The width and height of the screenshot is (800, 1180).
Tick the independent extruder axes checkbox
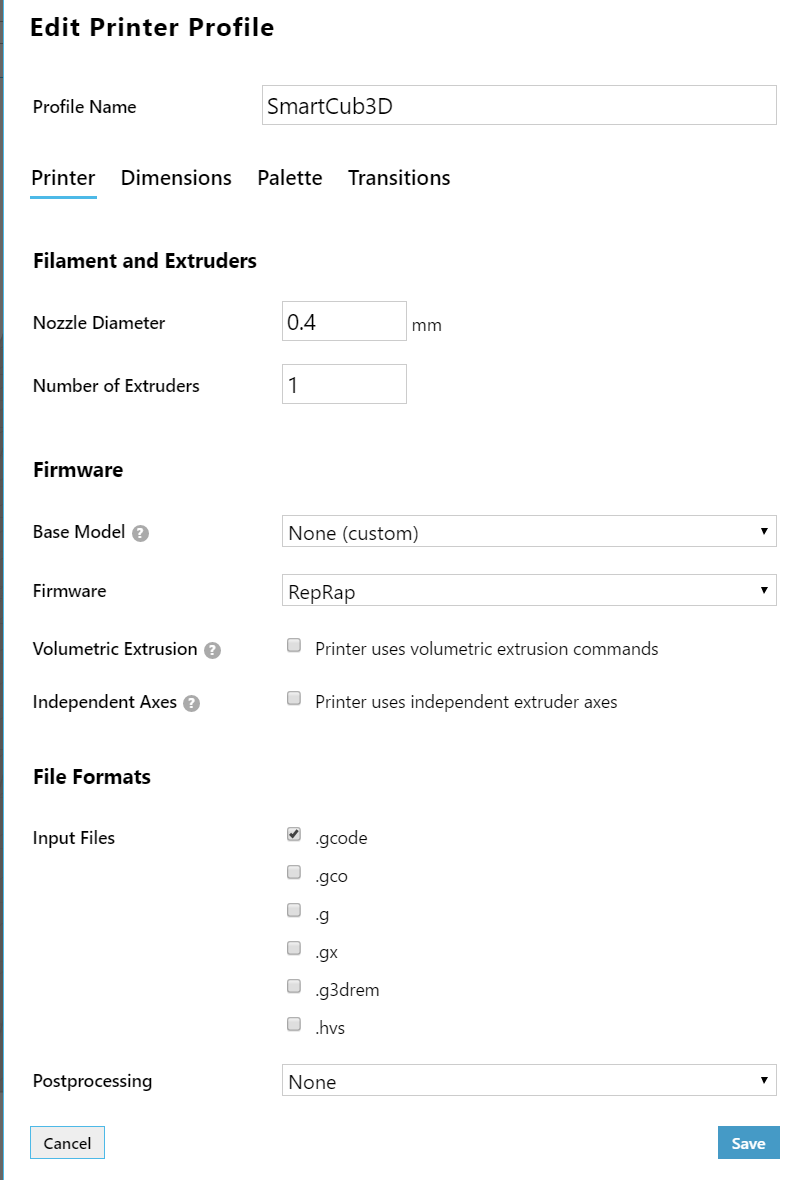294,698
